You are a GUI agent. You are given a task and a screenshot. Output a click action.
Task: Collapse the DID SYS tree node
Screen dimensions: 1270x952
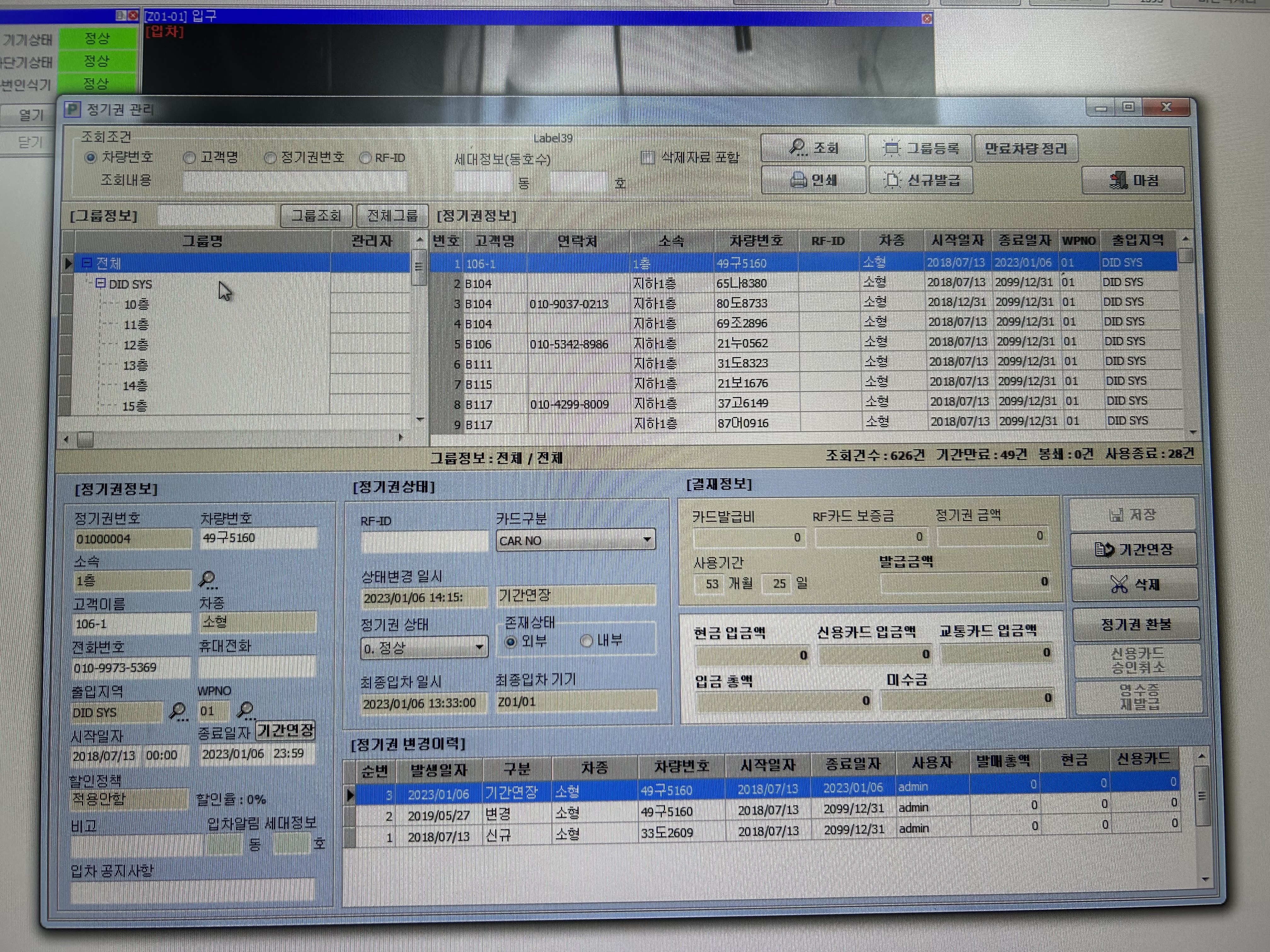click(100, 283)
